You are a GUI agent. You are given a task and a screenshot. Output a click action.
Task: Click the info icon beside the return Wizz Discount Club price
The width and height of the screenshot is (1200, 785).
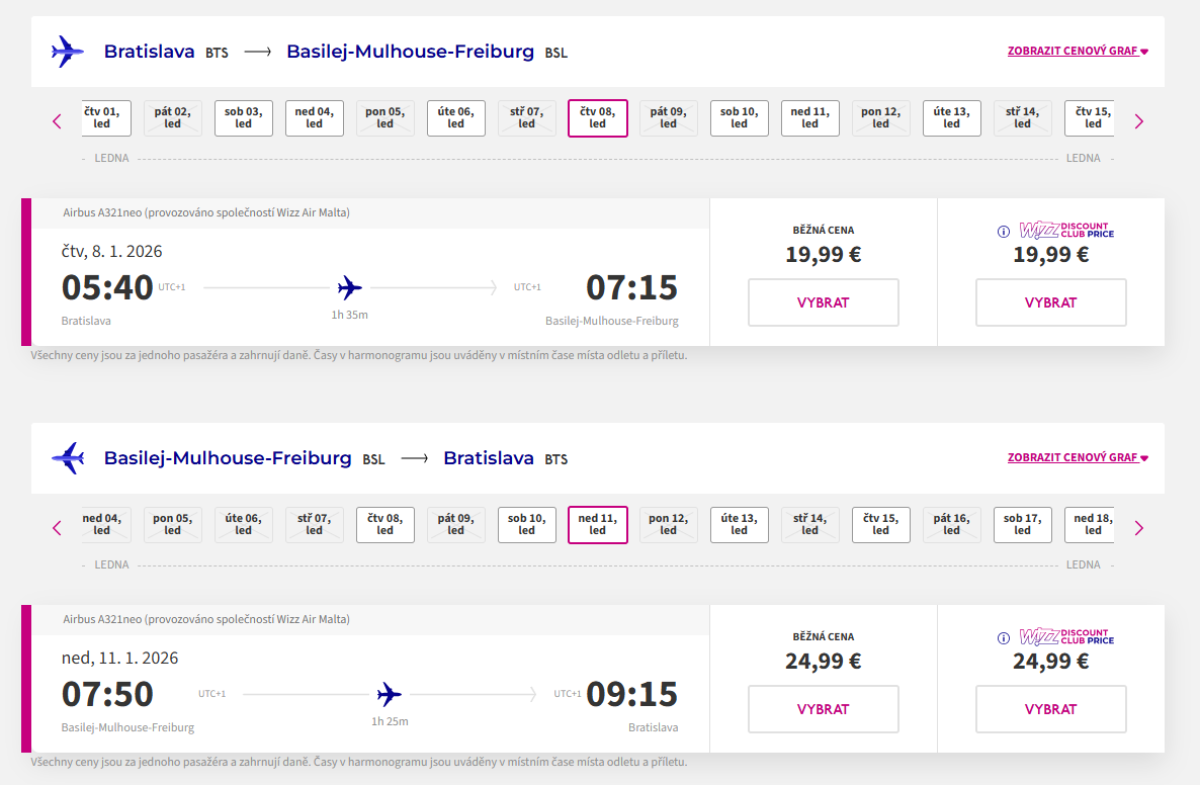[1004, 638]
